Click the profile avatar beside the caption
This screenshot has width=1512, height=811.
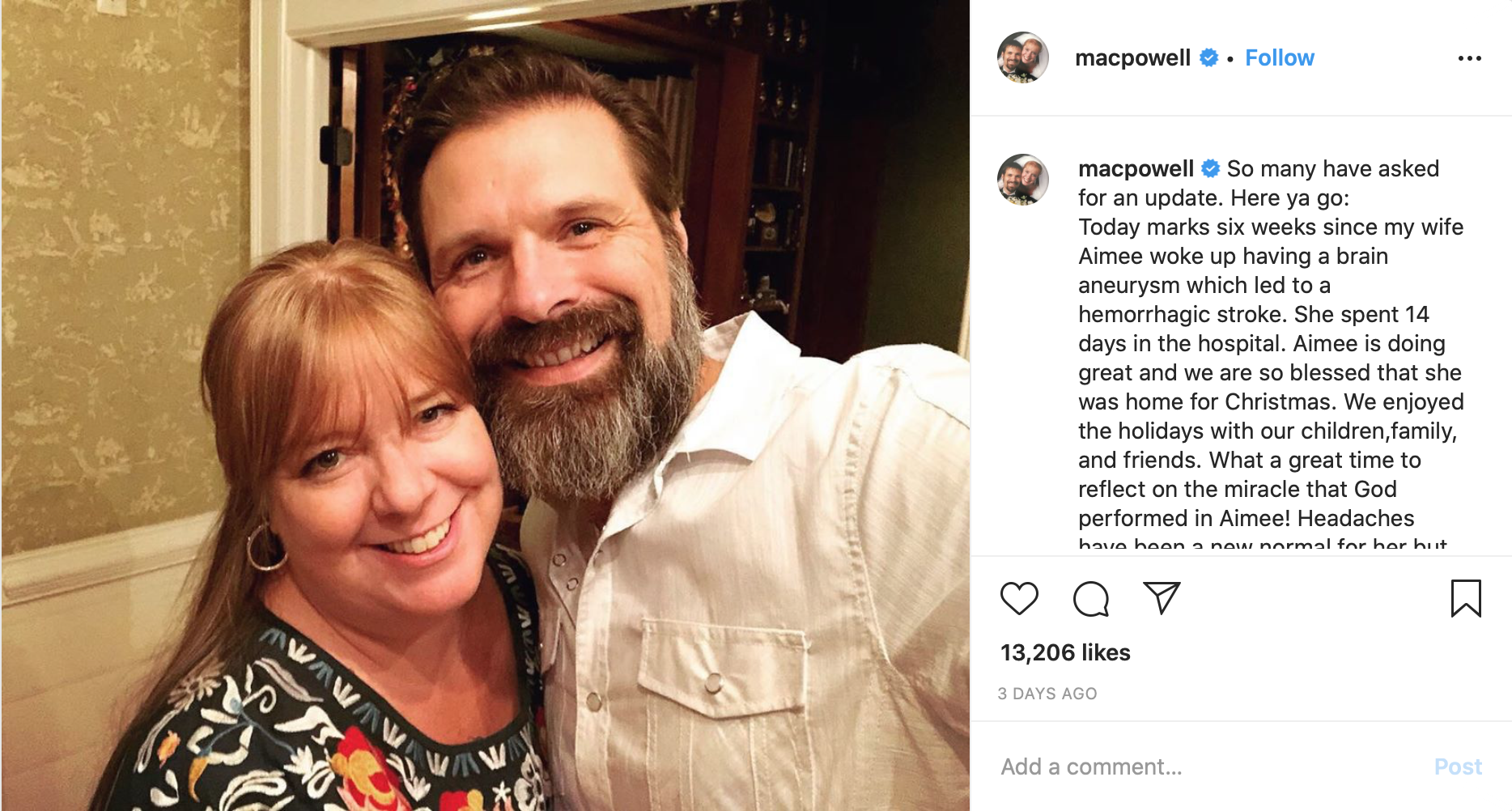click(x=1023, y=180)
